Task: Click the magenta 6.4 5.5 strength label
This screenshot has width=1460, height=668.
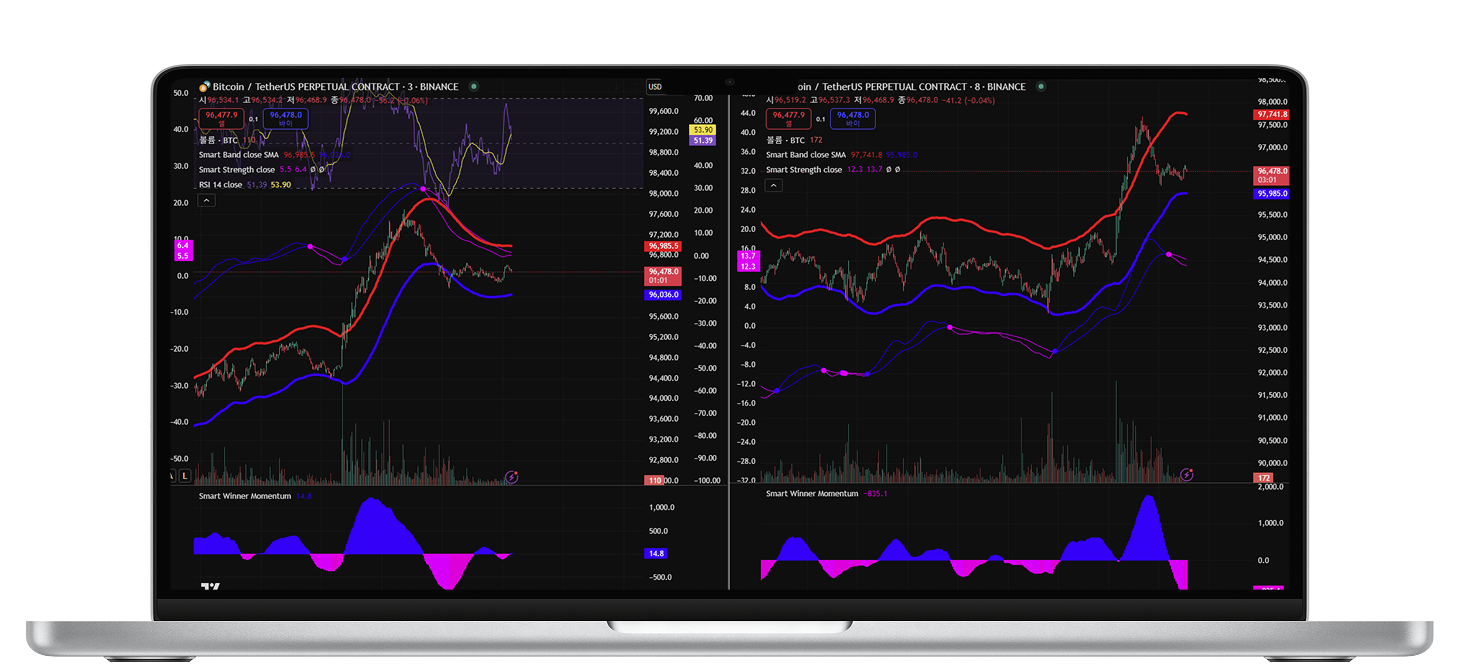Action: (183, 250)
